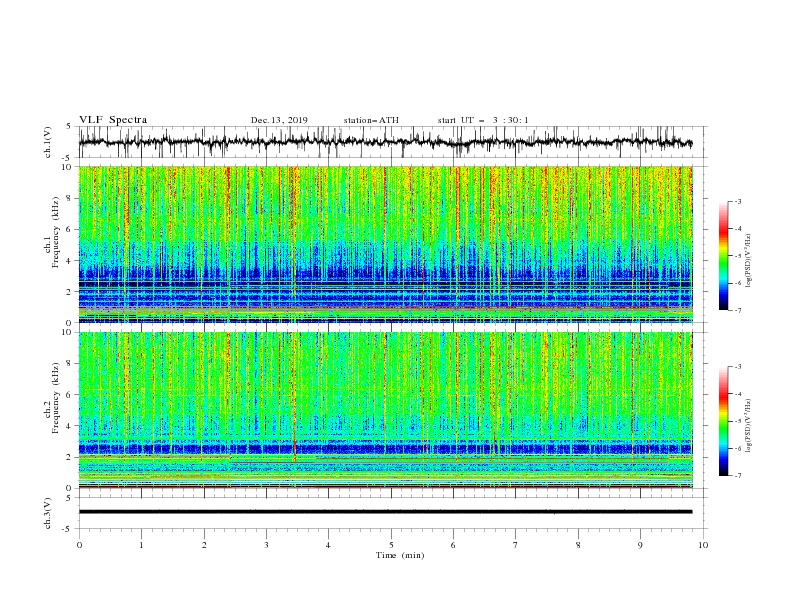Click the 'Time (min)' axis label

pos(400,555)
